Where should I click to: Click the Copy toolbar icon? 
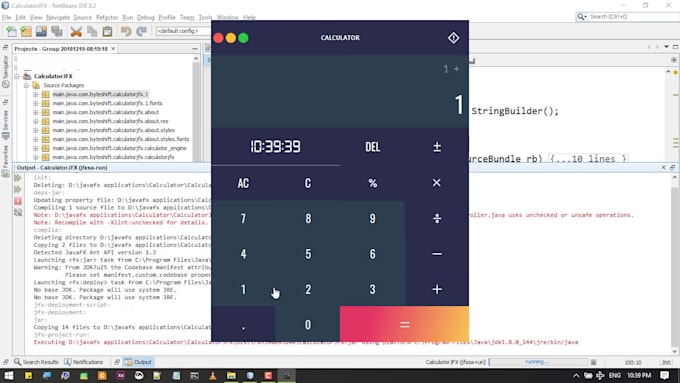click(92, 31)
